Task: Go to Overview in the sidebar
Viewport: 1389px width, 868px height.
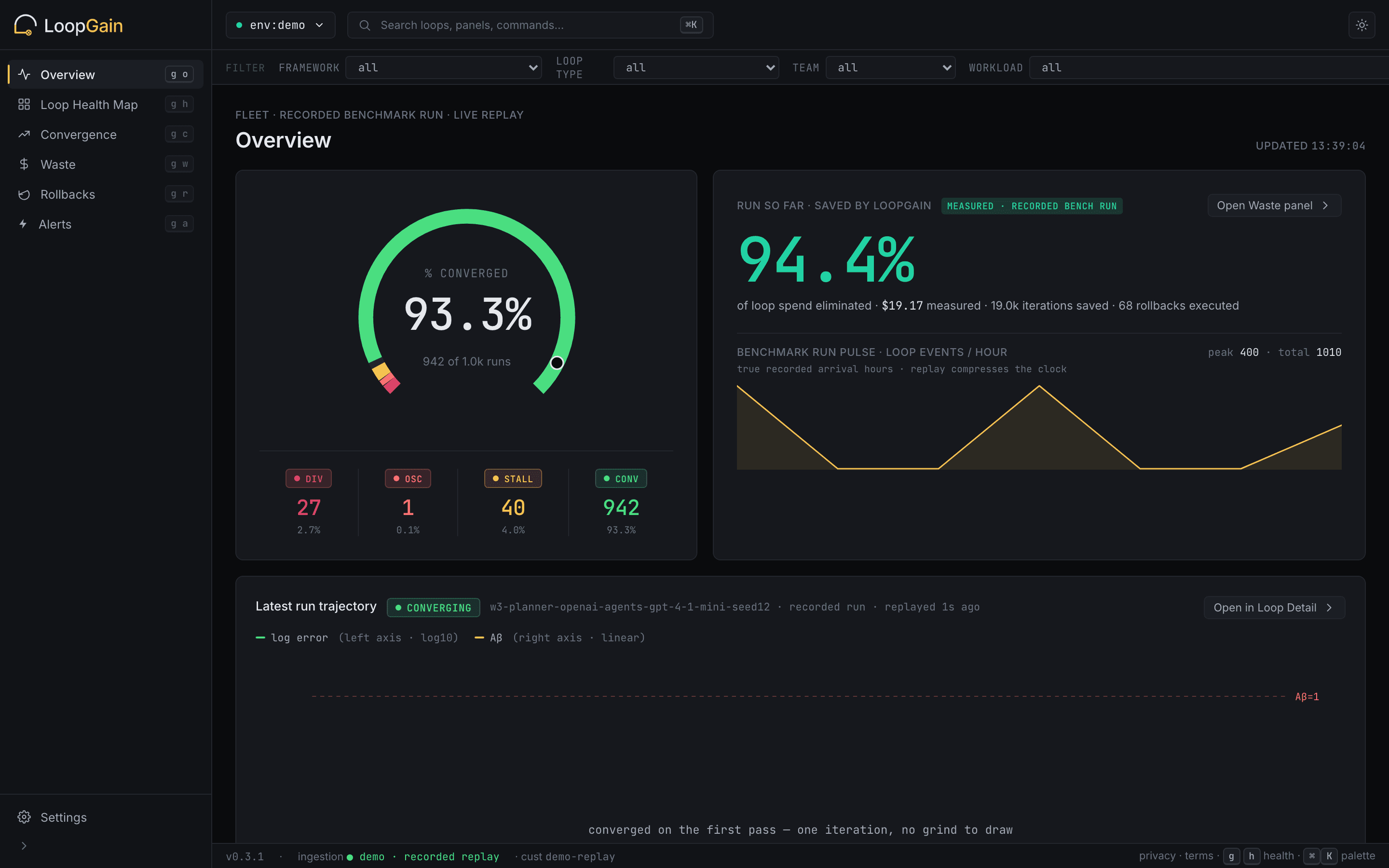Action: [x=106, y=74]
